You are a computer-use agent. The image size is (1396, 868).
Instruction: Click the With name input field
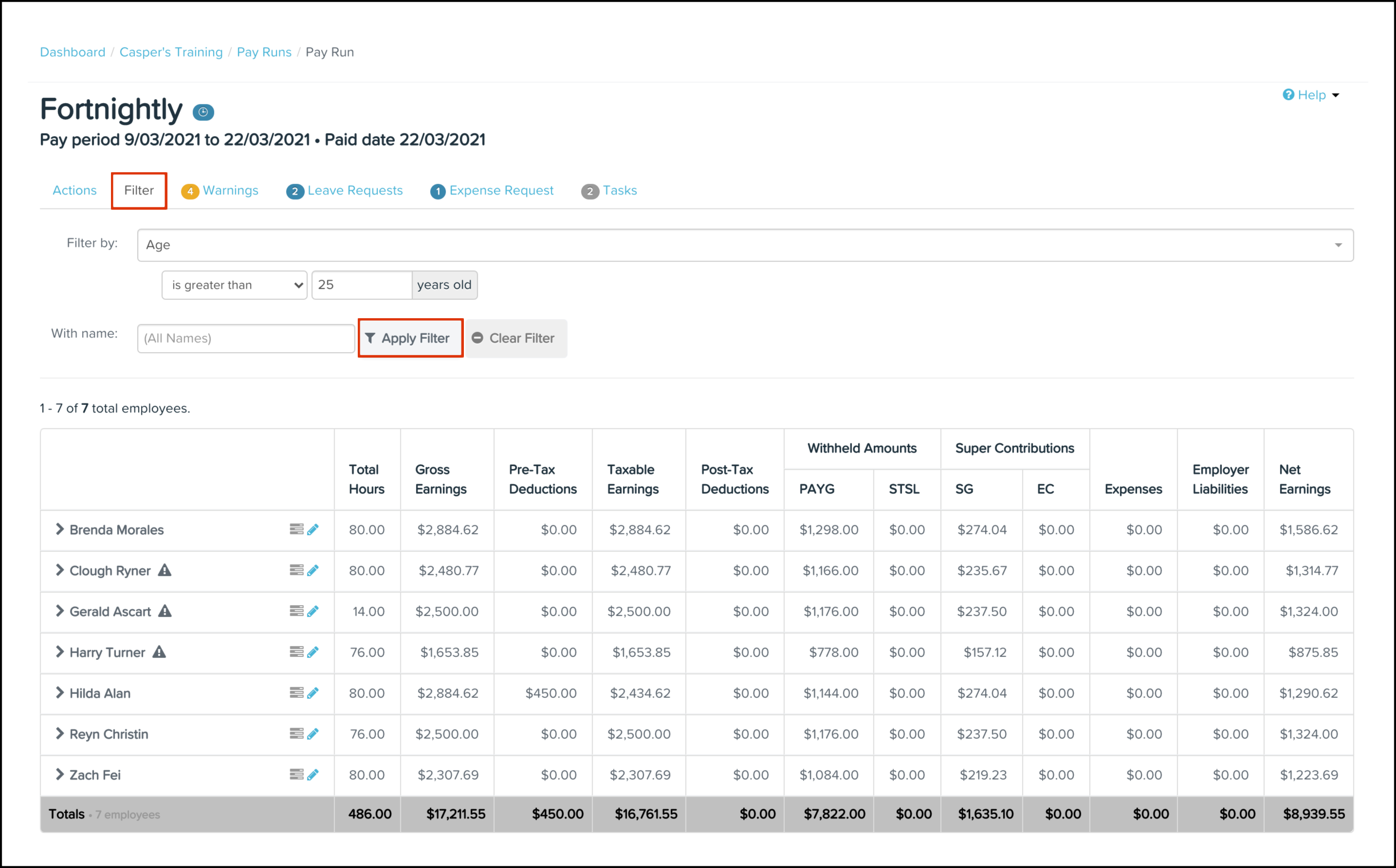click(x=246, y=338)
